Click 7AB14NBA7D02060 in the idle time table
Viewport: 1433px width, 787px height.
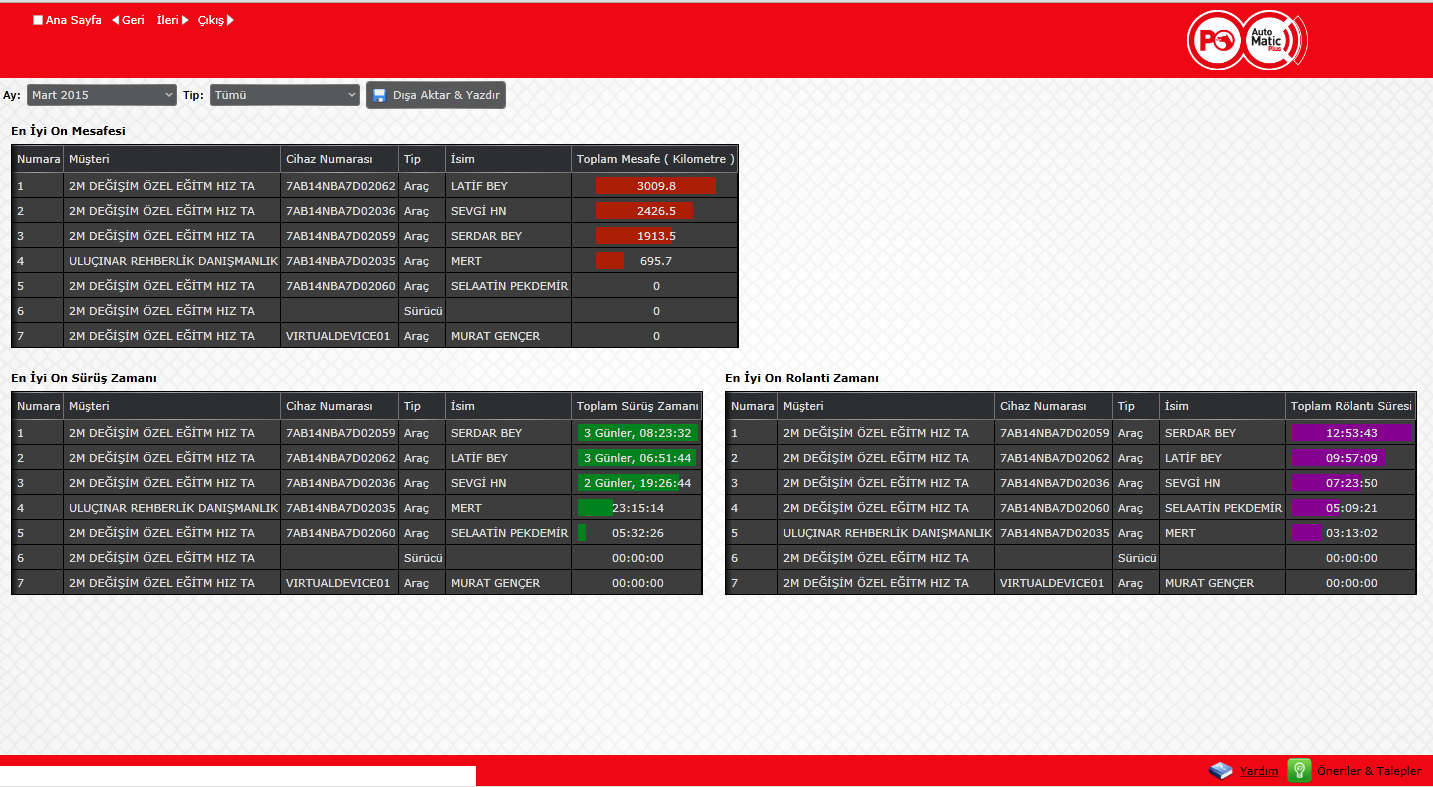(1055, 508)
